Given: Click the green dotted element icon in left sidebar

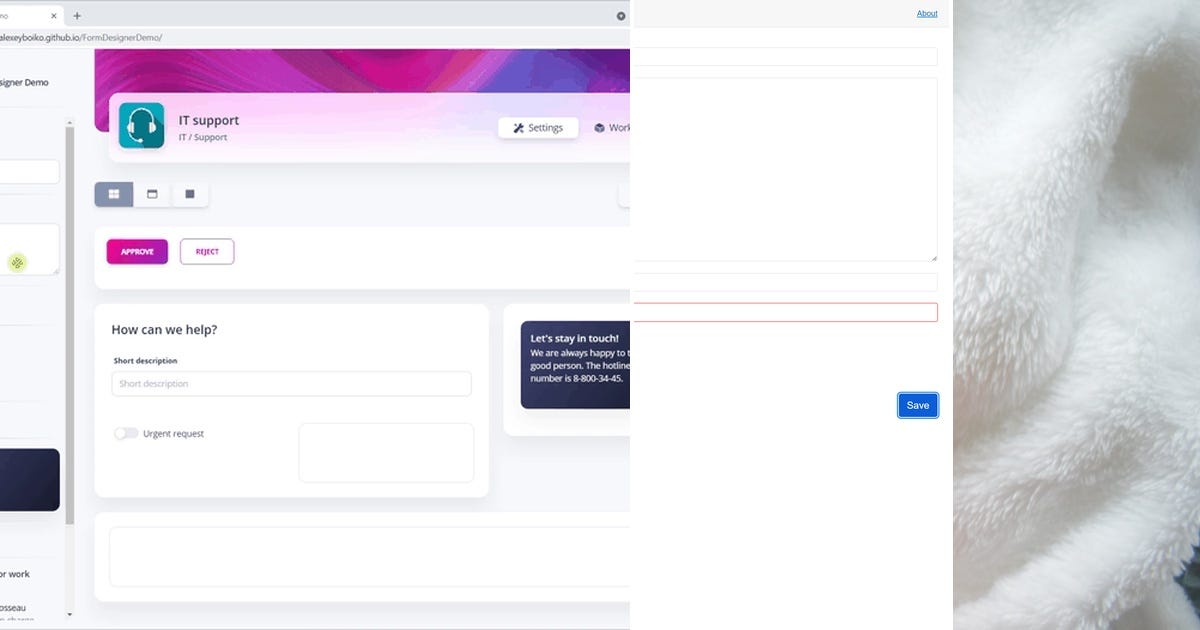Looking at the screenshot, I should (15, 263).
